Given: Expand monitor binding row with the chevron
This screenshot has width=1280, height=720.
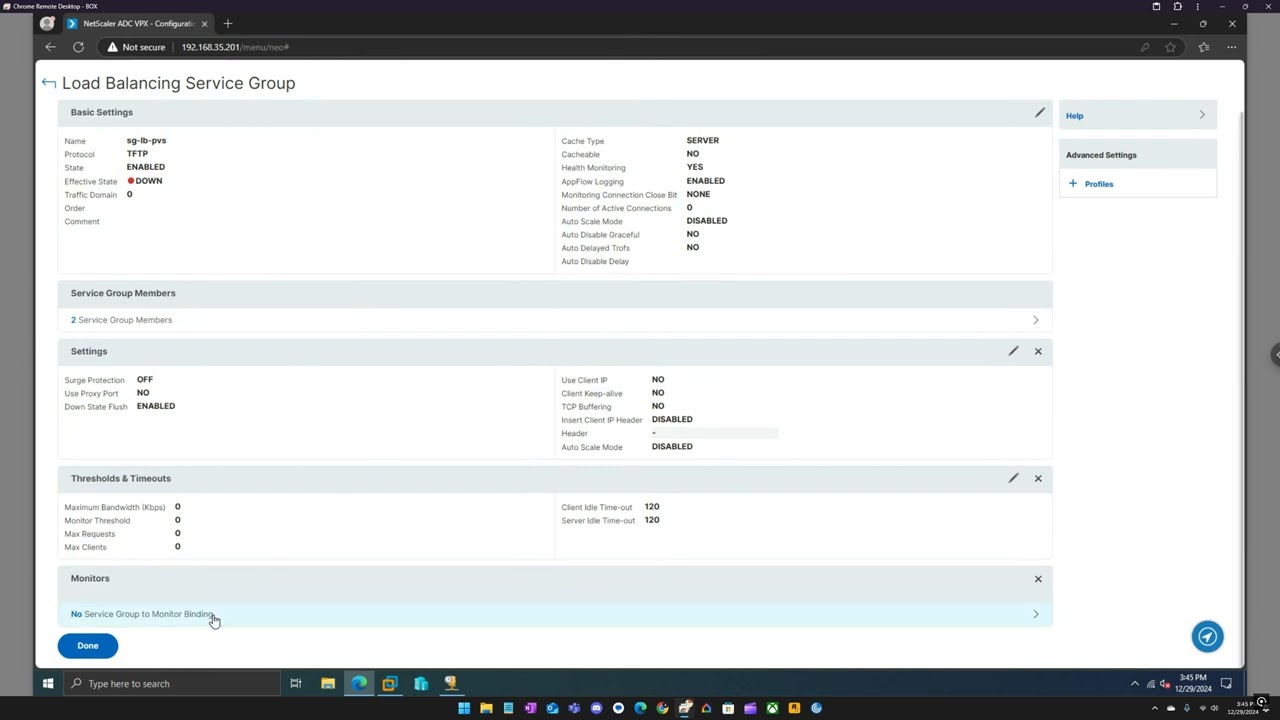Looking at the screenshot, I should tap(1036, 614).
